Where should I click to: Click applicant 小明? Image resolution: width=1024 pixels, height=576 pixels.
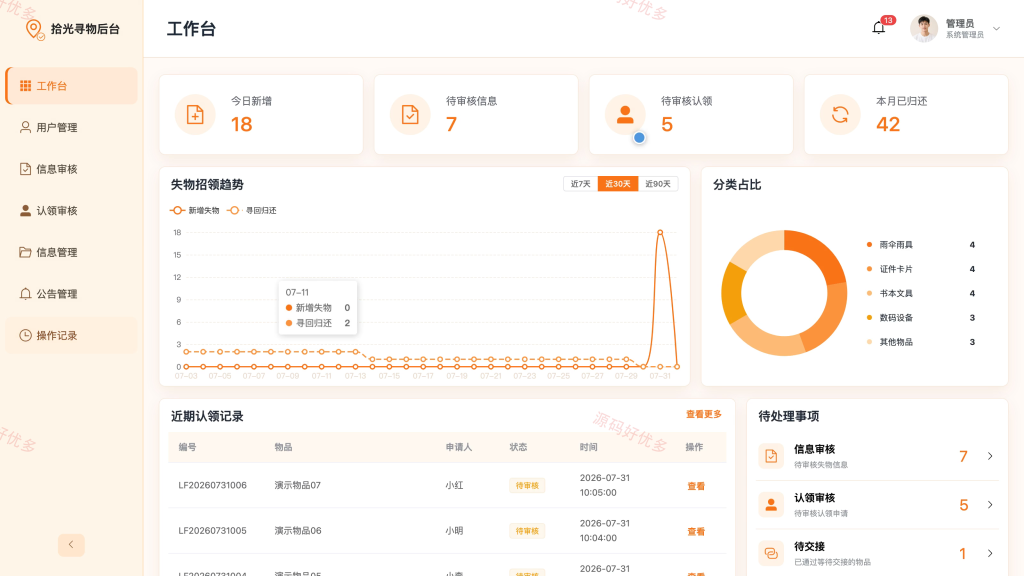pyautogui.click(x=455, y=531)
